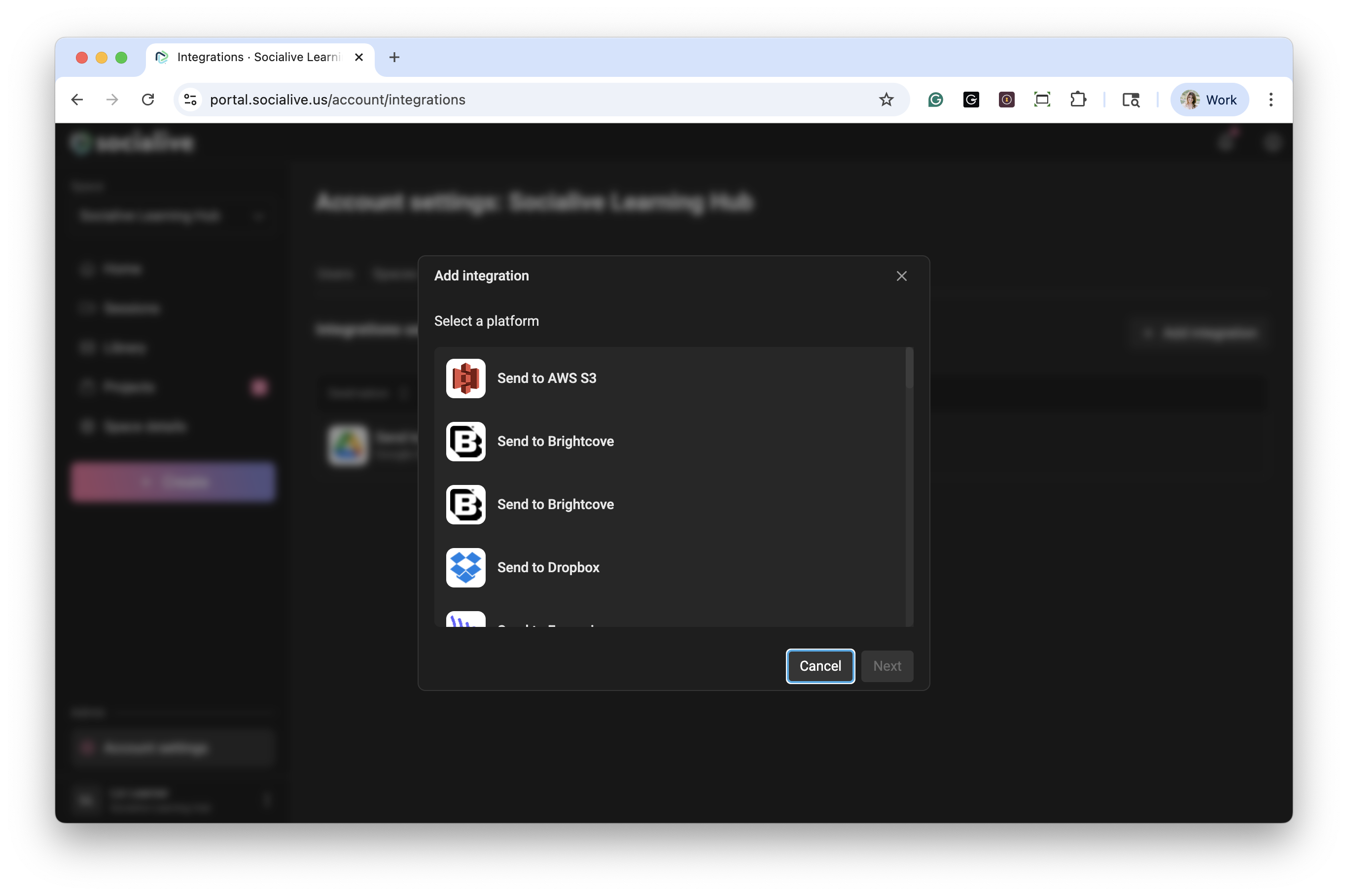Open the Chrome extensions puzzle icon
This screenshot has width=1348, height=896.
click(x=1078, y=100)
